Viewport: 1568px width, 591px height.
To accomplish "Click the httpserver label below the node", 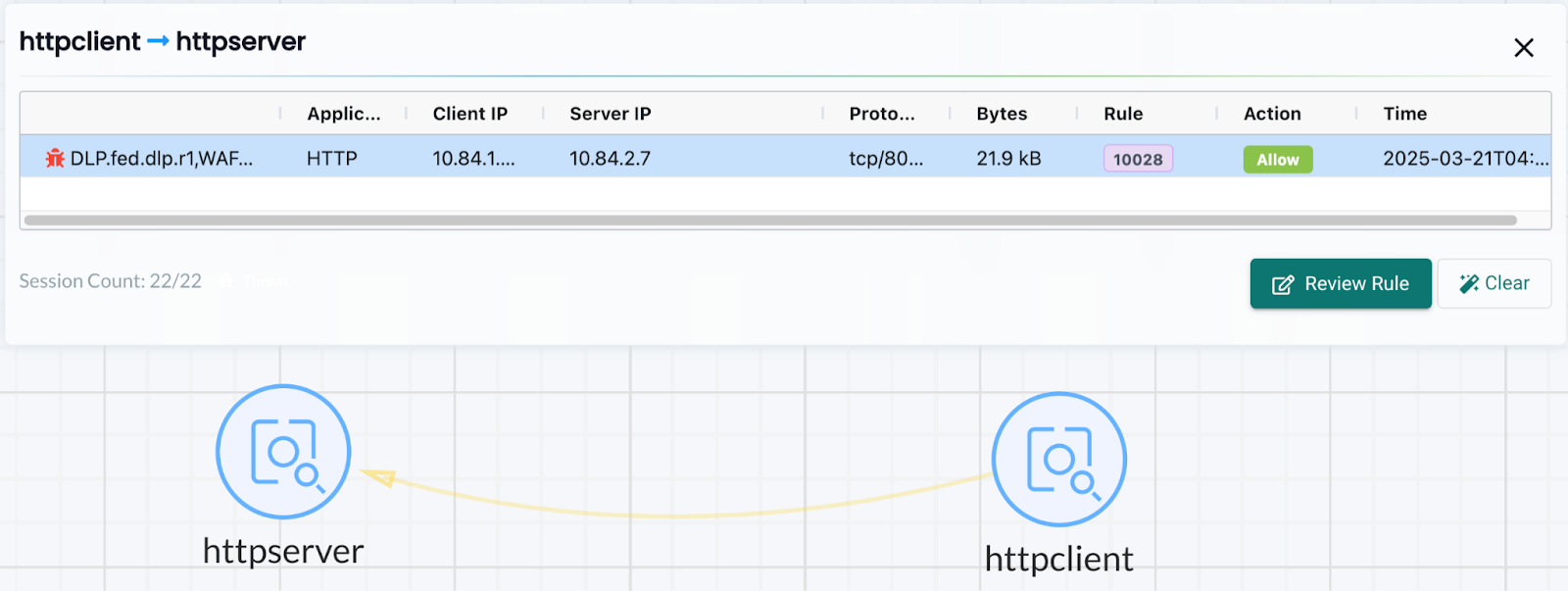I will [283, 552].
